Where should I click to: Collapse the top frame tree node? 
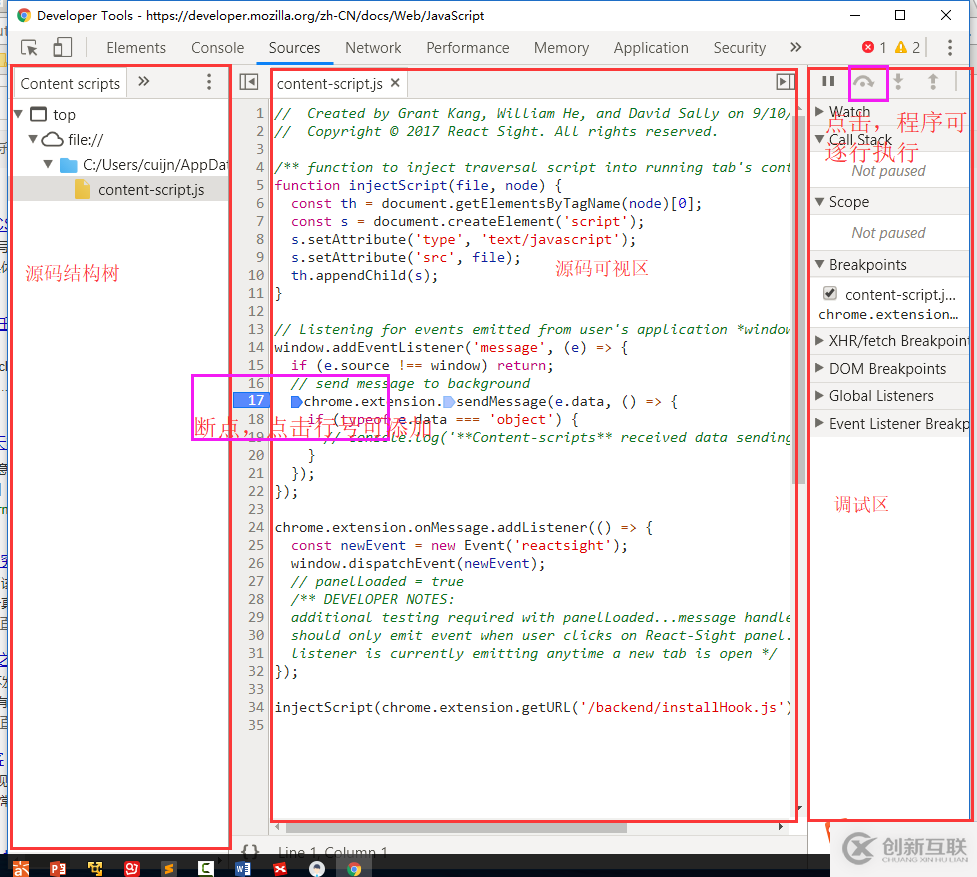(x=19, y=114)
